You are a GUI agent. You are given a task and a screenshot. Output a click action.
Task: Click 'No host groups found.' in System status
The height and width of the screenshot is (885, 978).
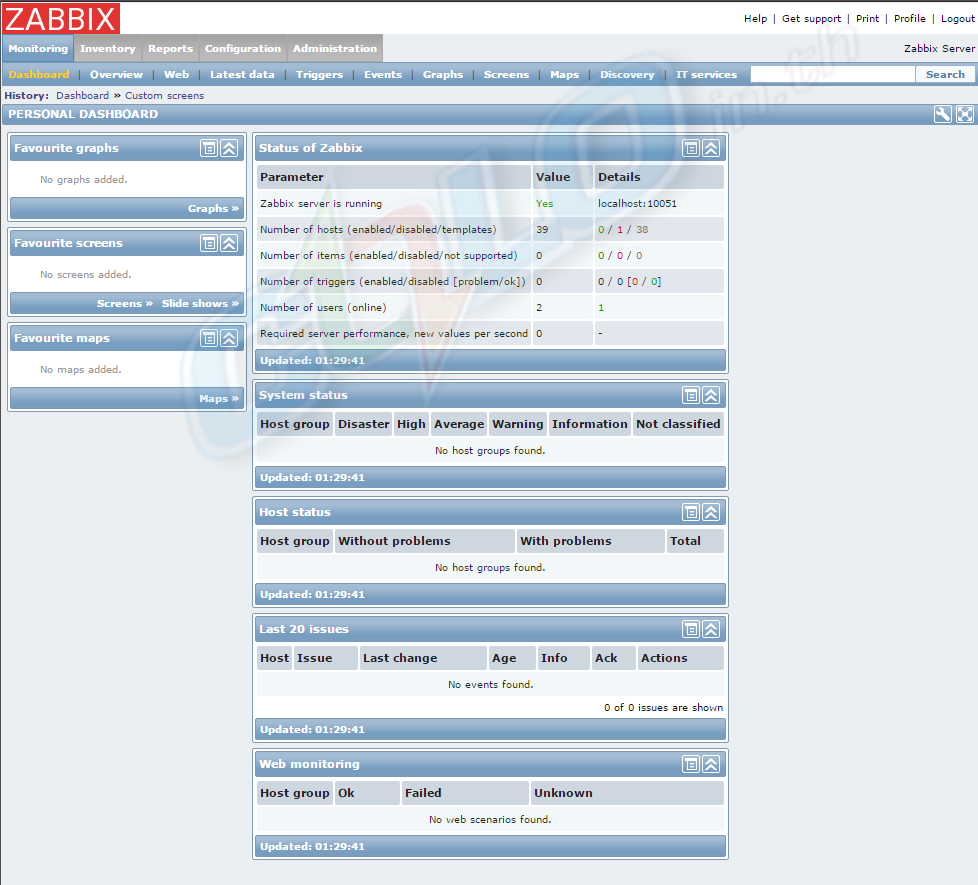click(x=490, y=450)
